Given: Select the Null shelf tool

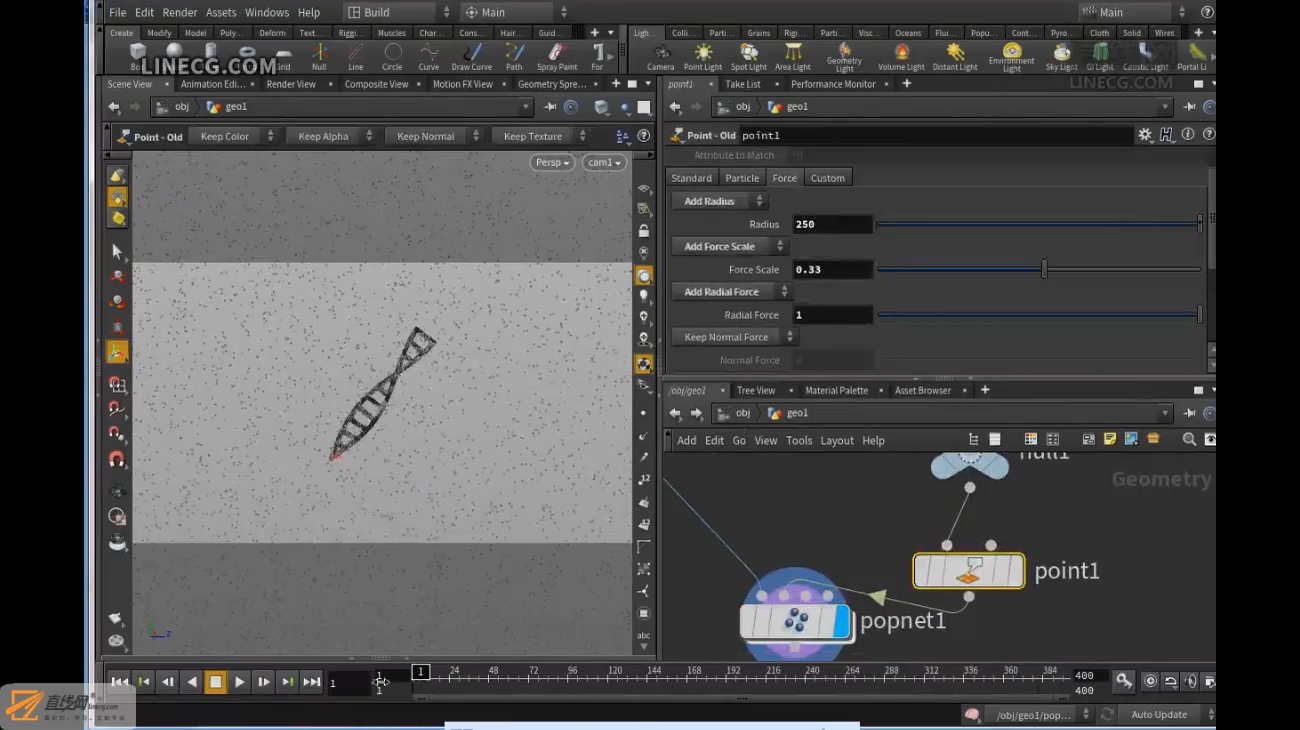Looking at the screenshot, I should click(319, 56).
